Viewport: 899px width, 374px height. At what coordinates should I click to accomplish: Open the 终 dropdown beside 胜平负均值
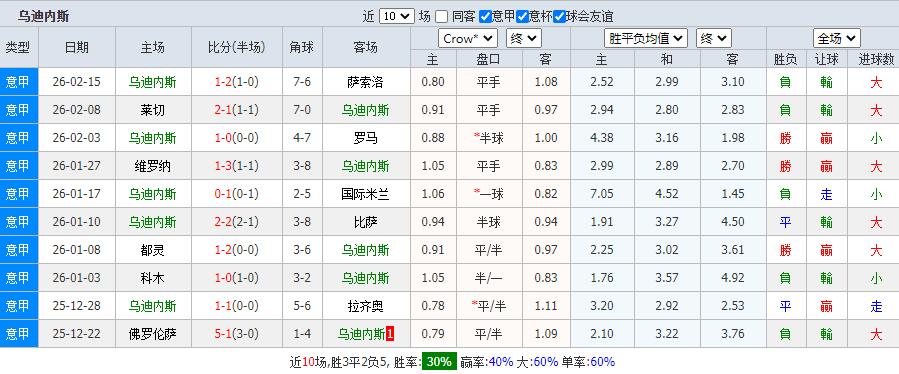tap(713, 38)
